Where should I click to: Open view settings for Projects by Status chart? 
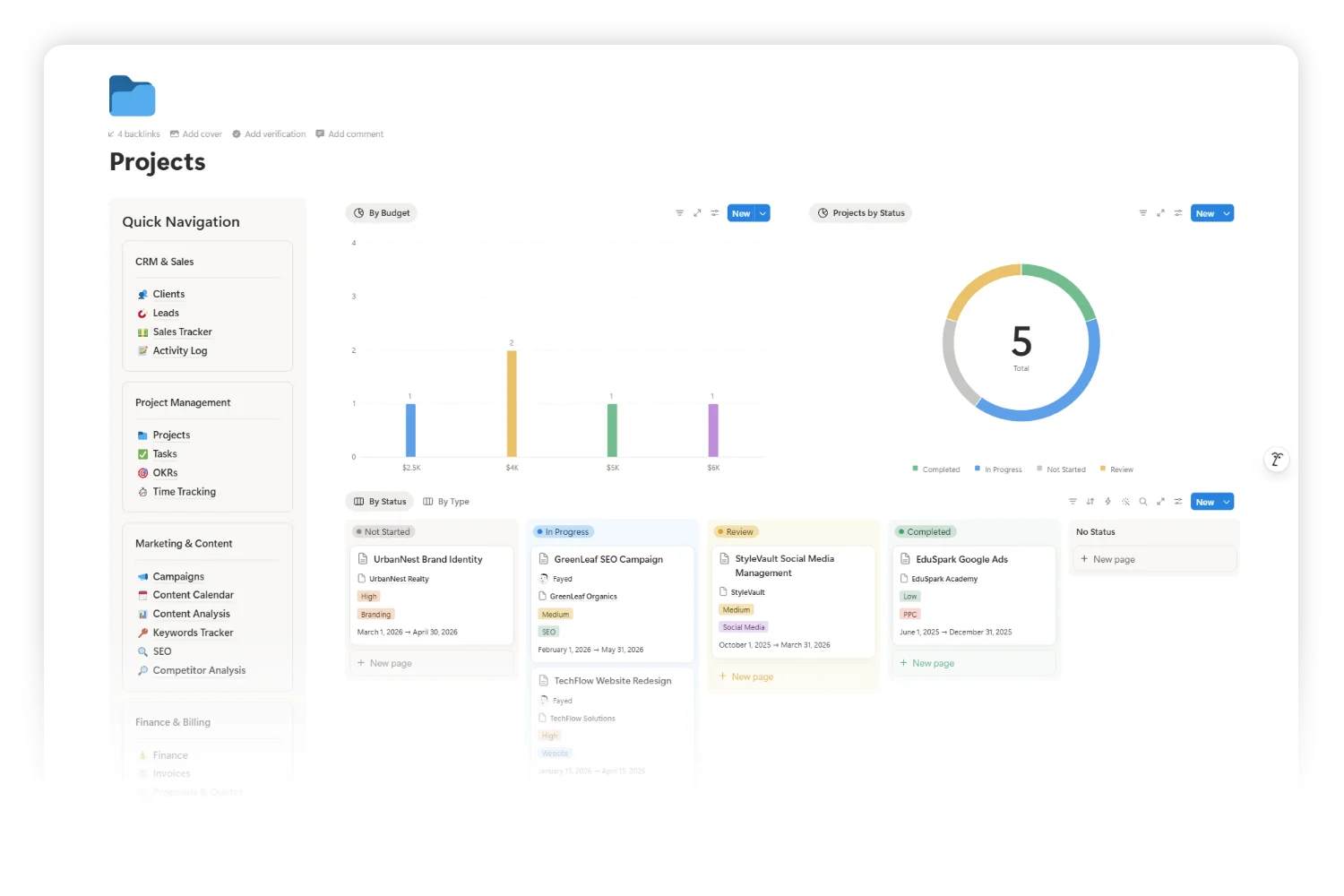[x=1178, y=213]
